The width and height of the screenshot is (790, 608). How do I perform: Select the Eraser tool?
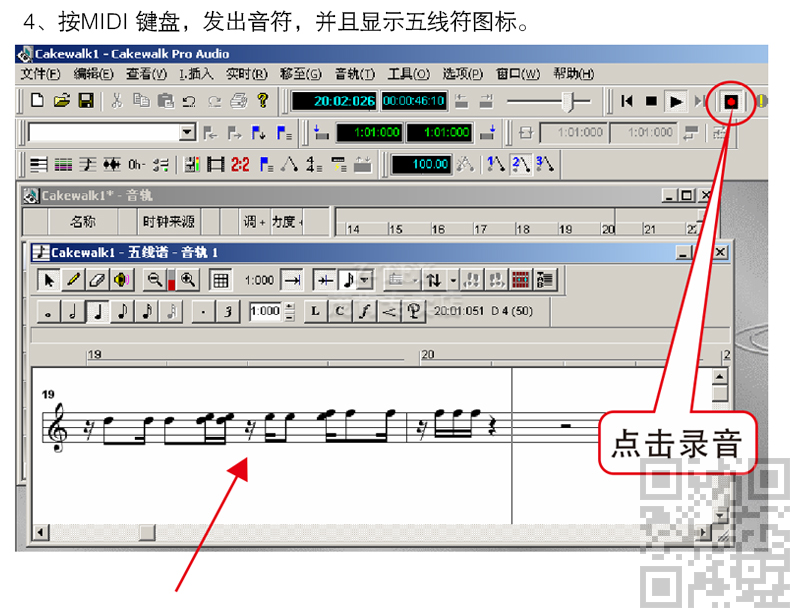pos(97,280)
